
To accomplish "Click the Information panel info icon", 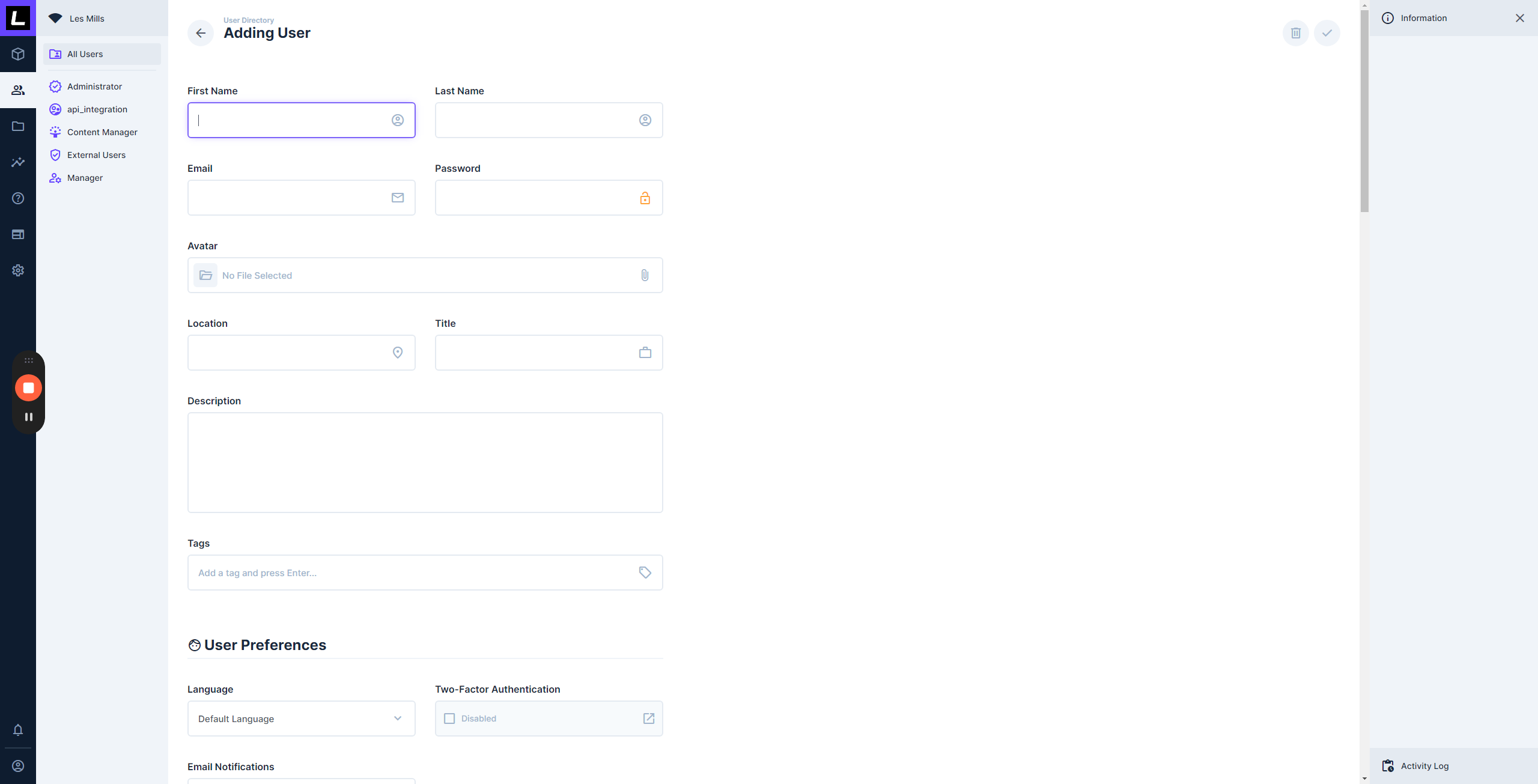I will [x=1388, y=18].
